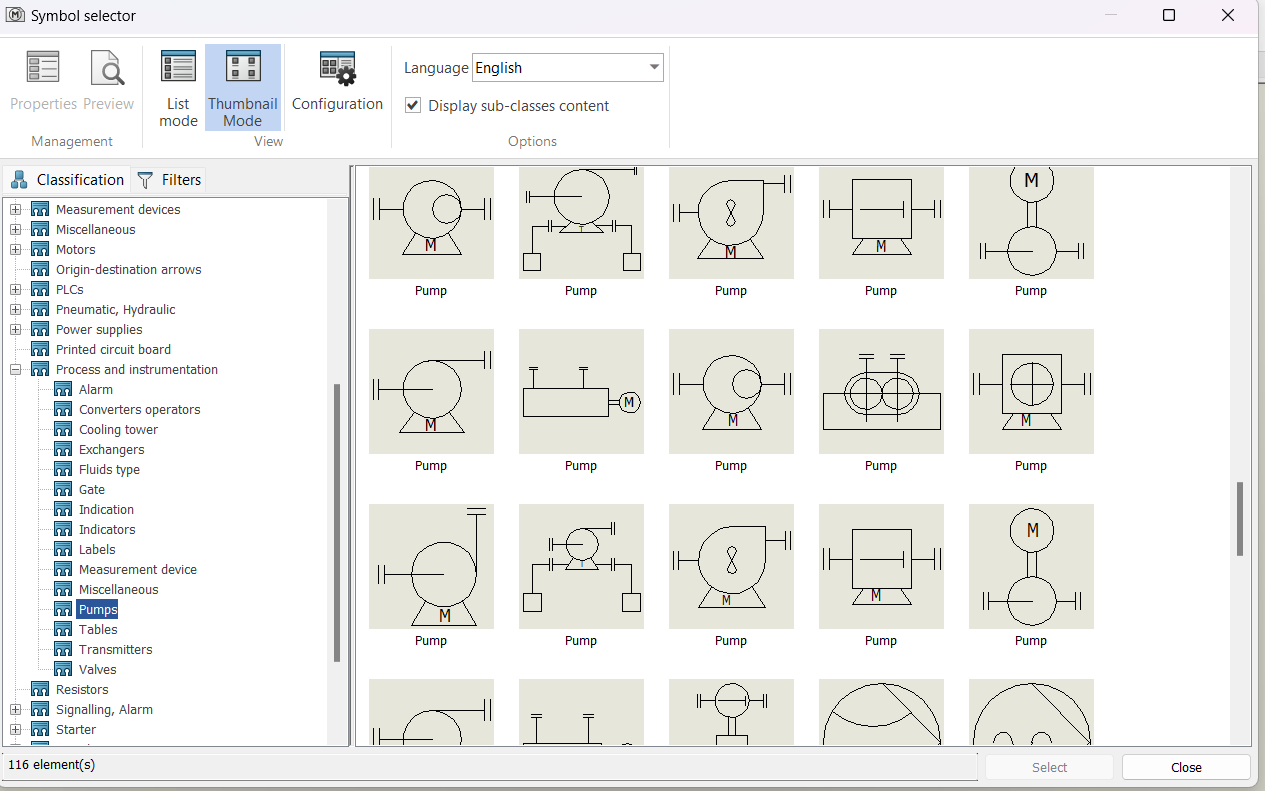Click the Cooling tower class icon
The image size is (1265, 791).
click(63, 429)
